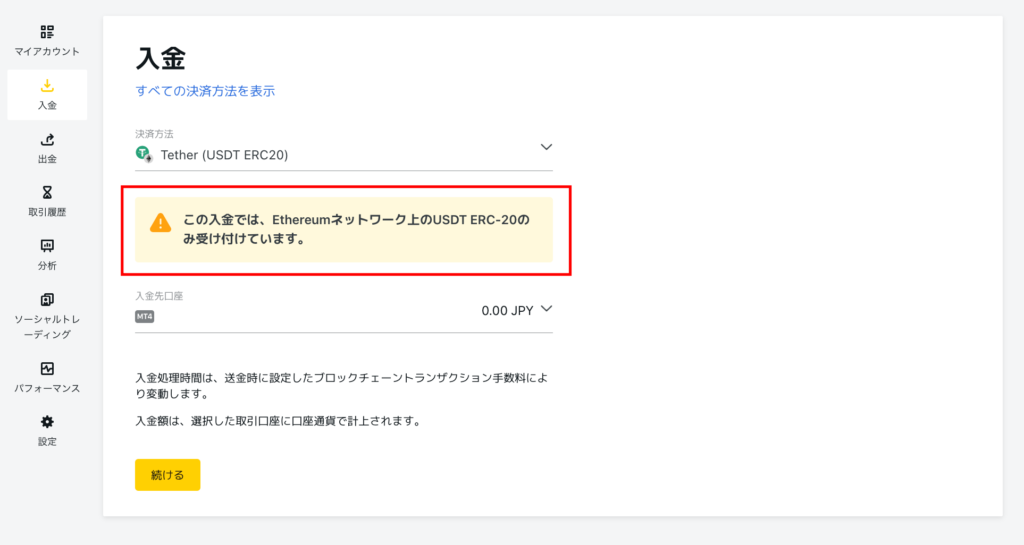Open the 分析 analytics icon
The height and width of the screenshot is (545, 1024).
[47, 246]
